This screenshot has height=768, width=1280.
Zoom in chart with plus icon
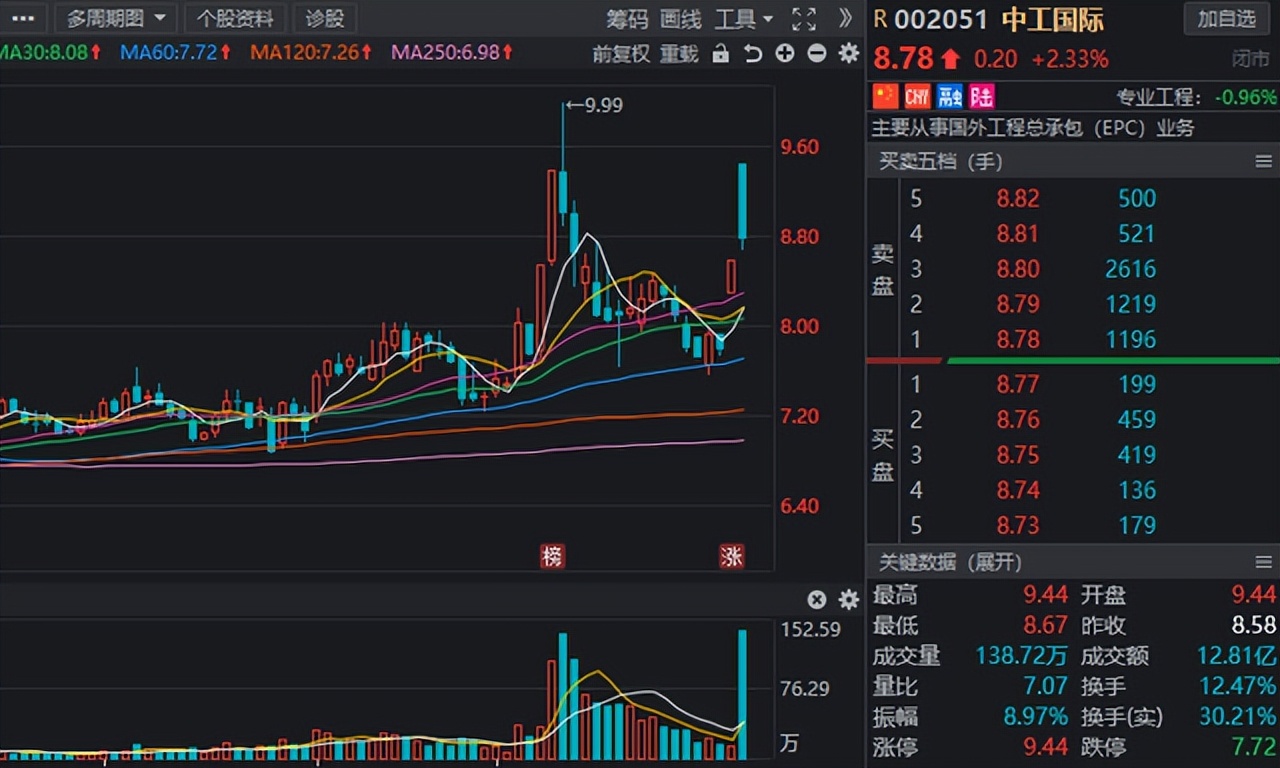click(x=785, y=54)
